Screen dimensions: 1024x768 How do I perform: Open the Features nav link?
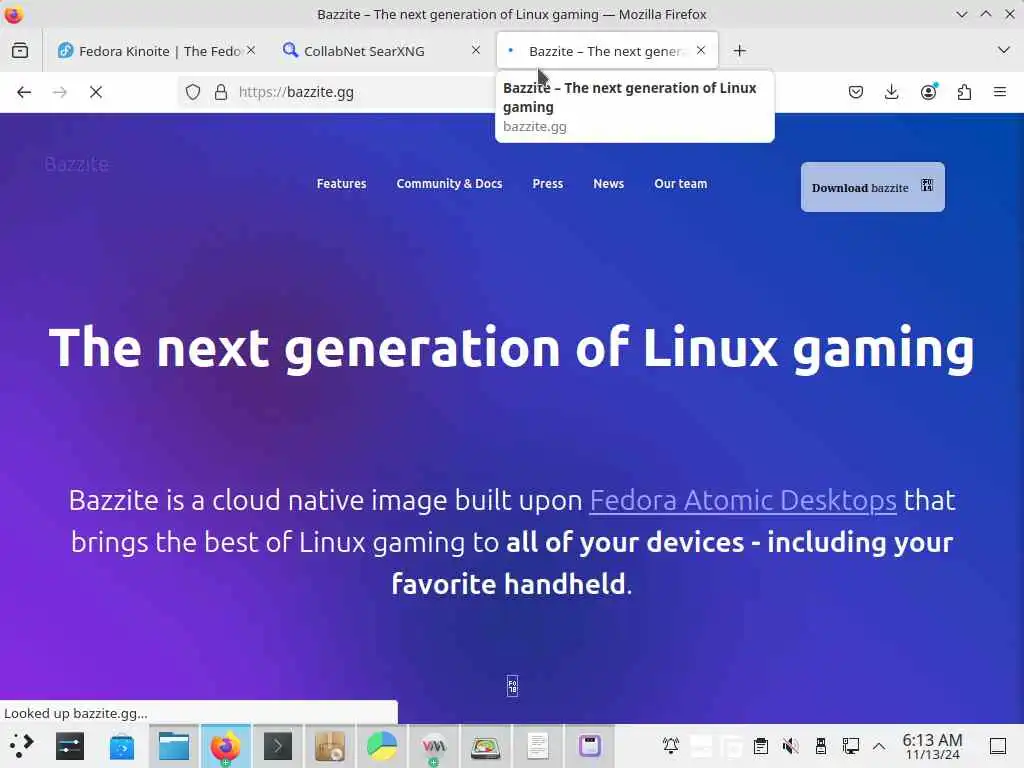[x=342, y=184]
